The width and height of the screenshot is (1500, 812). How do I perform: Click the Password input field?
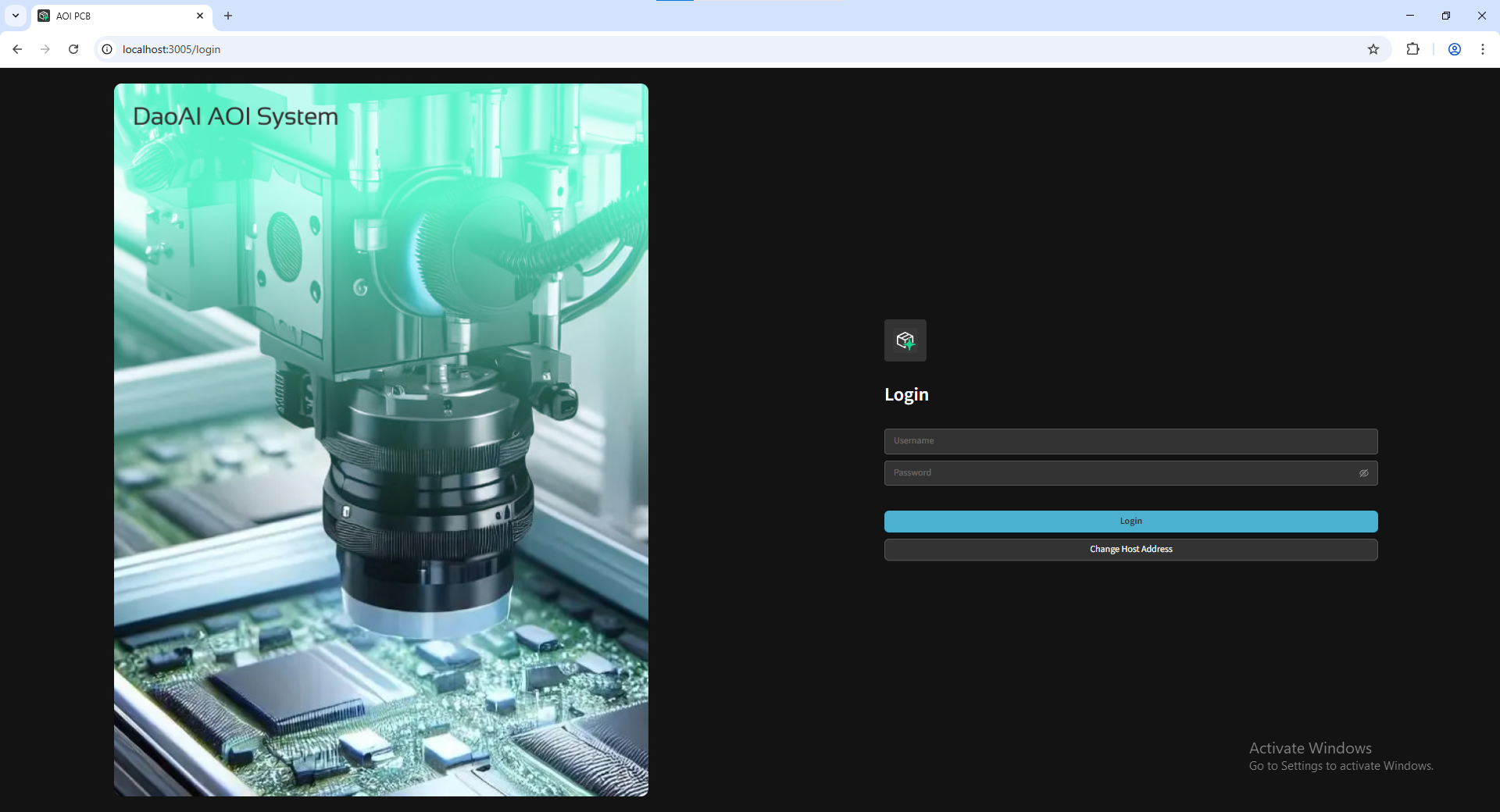[1117, 473]
